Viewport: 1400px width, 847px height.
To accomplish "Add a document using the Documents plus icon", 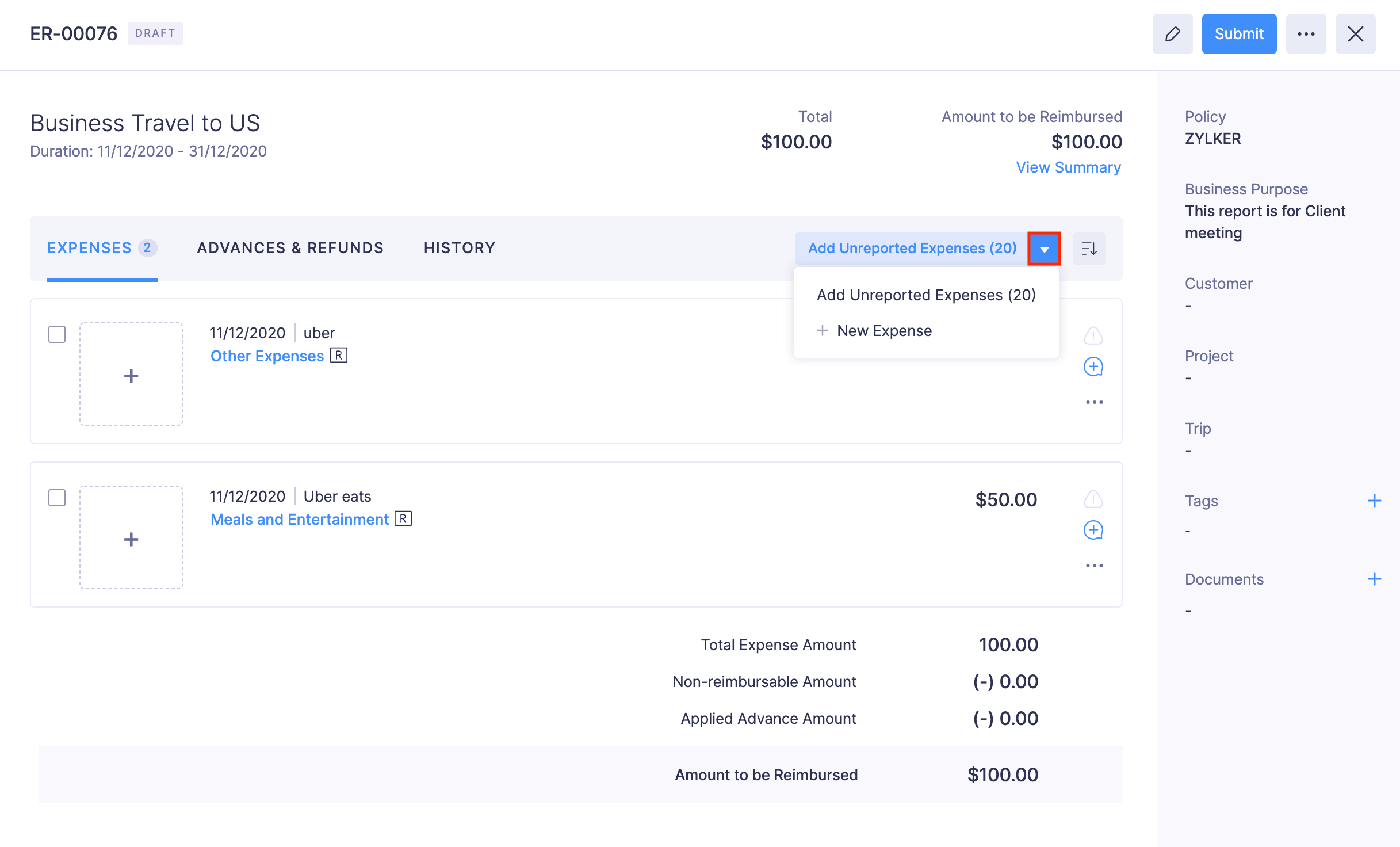I will [x=1374, y=579].
